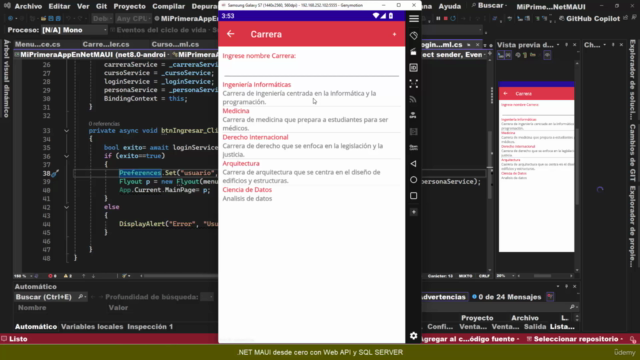Click Genymotion ID card widget icon
Viewport: 640px width, 360px height.
[413, 67]
